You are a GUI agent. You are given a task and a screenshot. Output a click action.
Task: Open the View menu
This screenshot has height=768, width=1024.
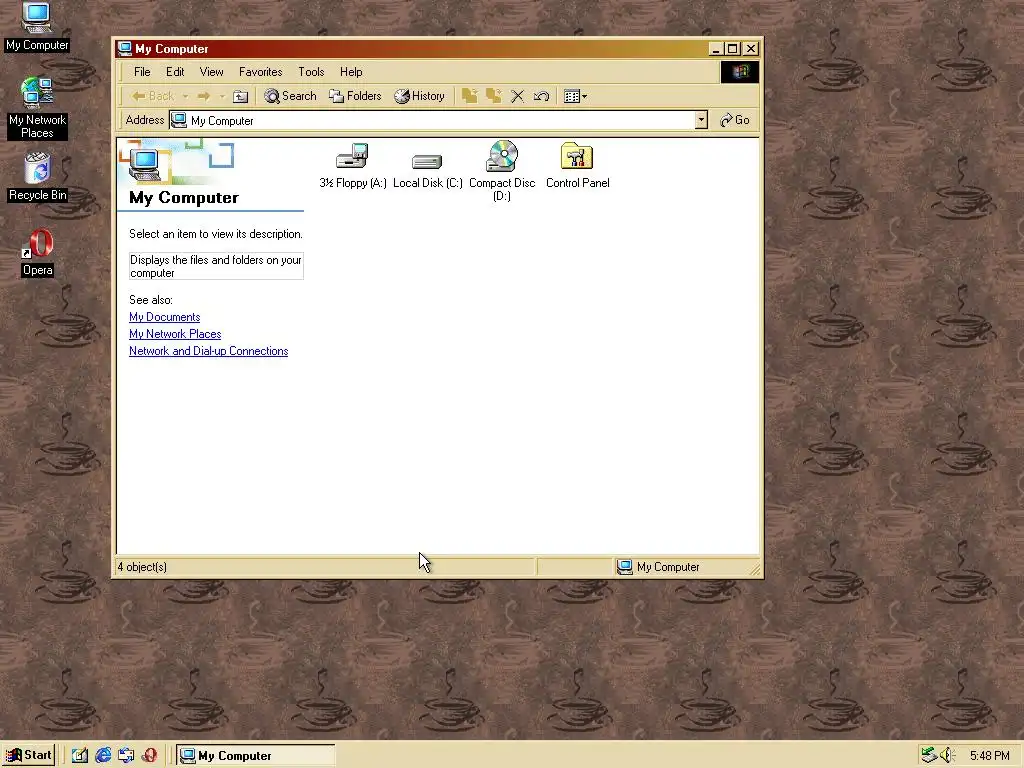[x=211, y=72]
